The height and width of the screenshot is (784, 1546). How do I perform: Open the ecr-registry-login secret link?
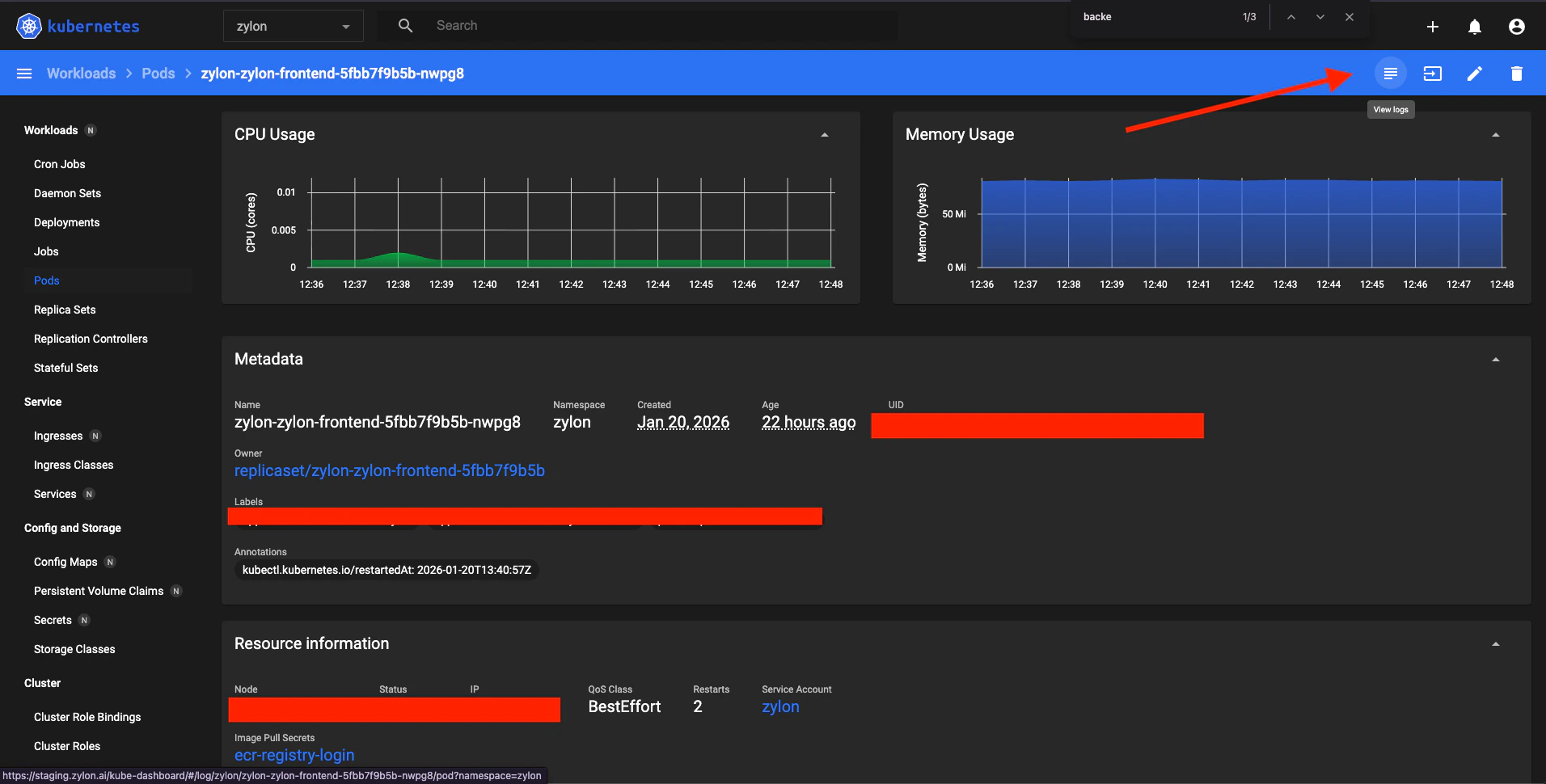tap(294, 755)
